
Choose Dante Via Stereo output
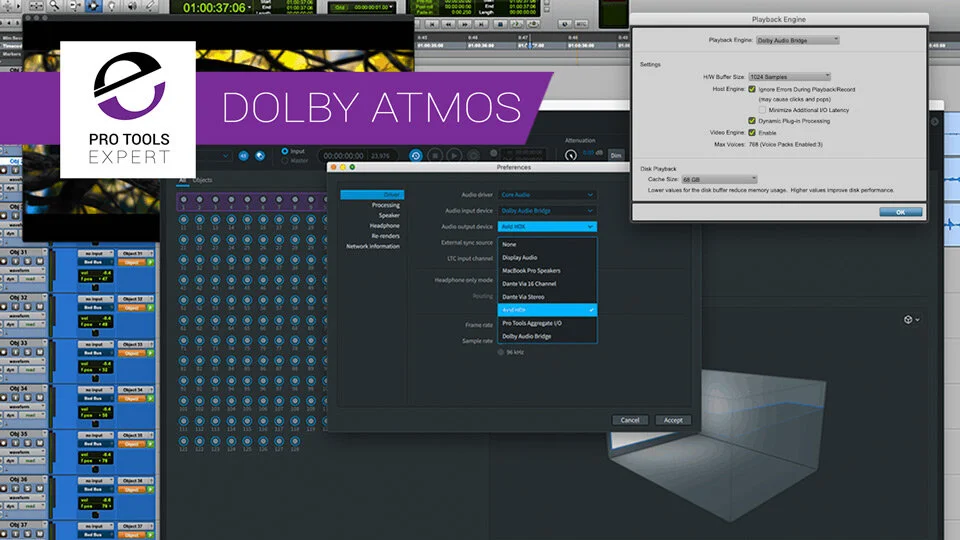click(547, 297)
